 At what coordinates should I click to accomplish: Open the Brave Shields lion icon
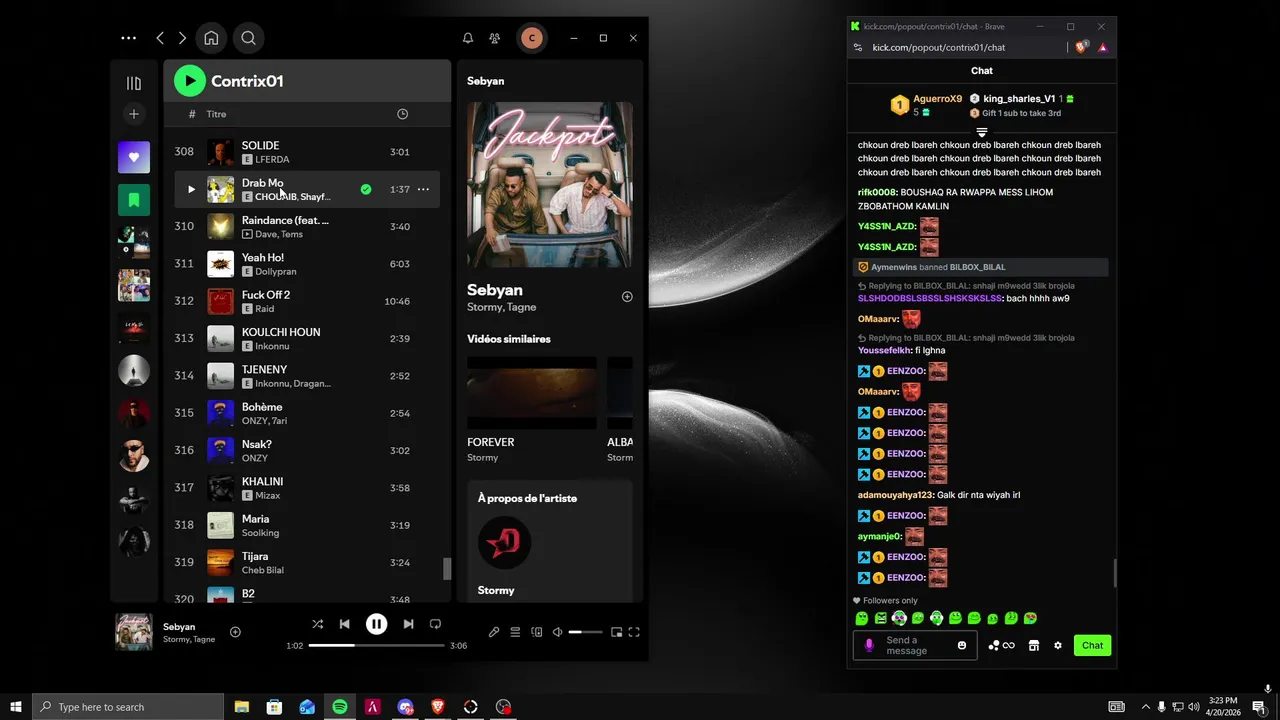1081,47
